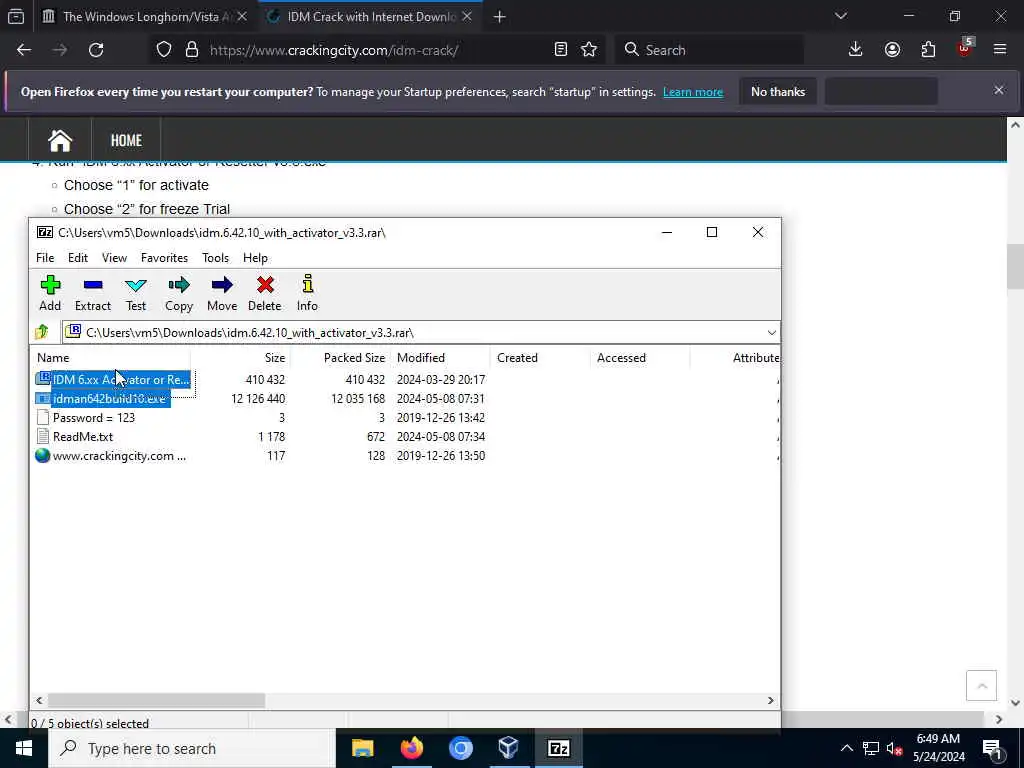Viewport: 1024px width, 768px height.
Task: Click the No thanks button
Action: pos(778,92)
